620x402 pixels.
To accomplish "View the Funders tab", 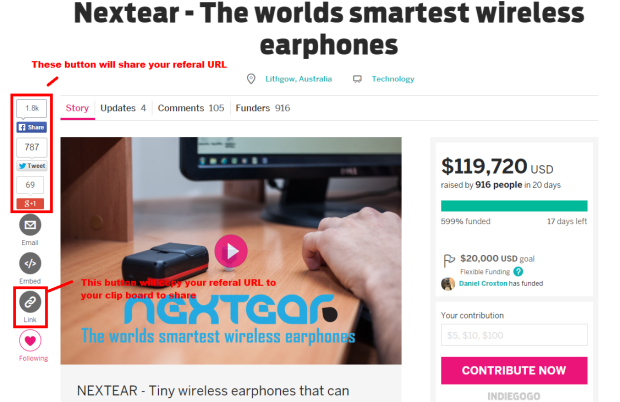I will (263, 108).
